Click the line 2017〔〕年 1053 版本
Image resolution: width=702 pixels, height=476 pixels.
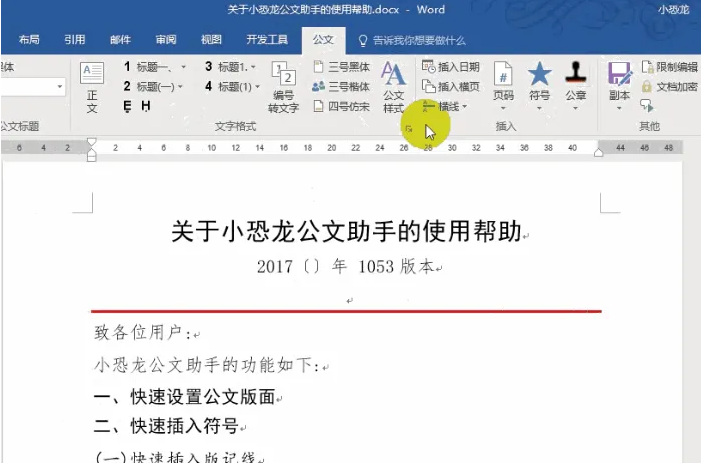click(x=345, y=266)
